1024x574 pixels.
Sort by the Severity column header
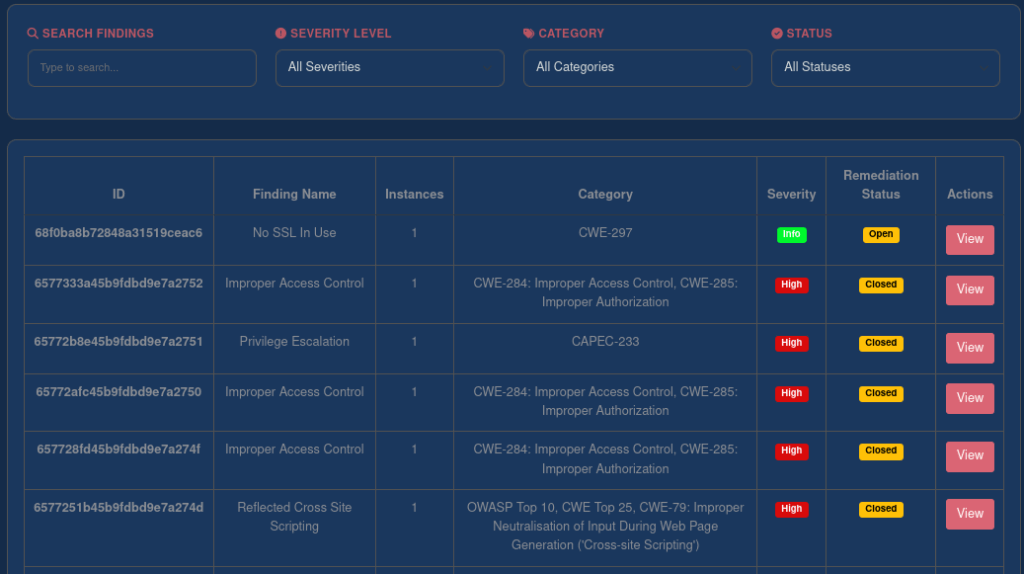(x=791, y=194)
